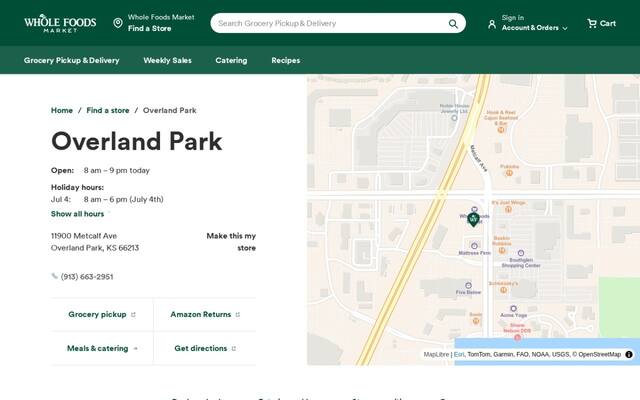The height and width of the screenshot is (400, 640).
Task: Open Grocery pickup link
Action: (x=102, y=314)
